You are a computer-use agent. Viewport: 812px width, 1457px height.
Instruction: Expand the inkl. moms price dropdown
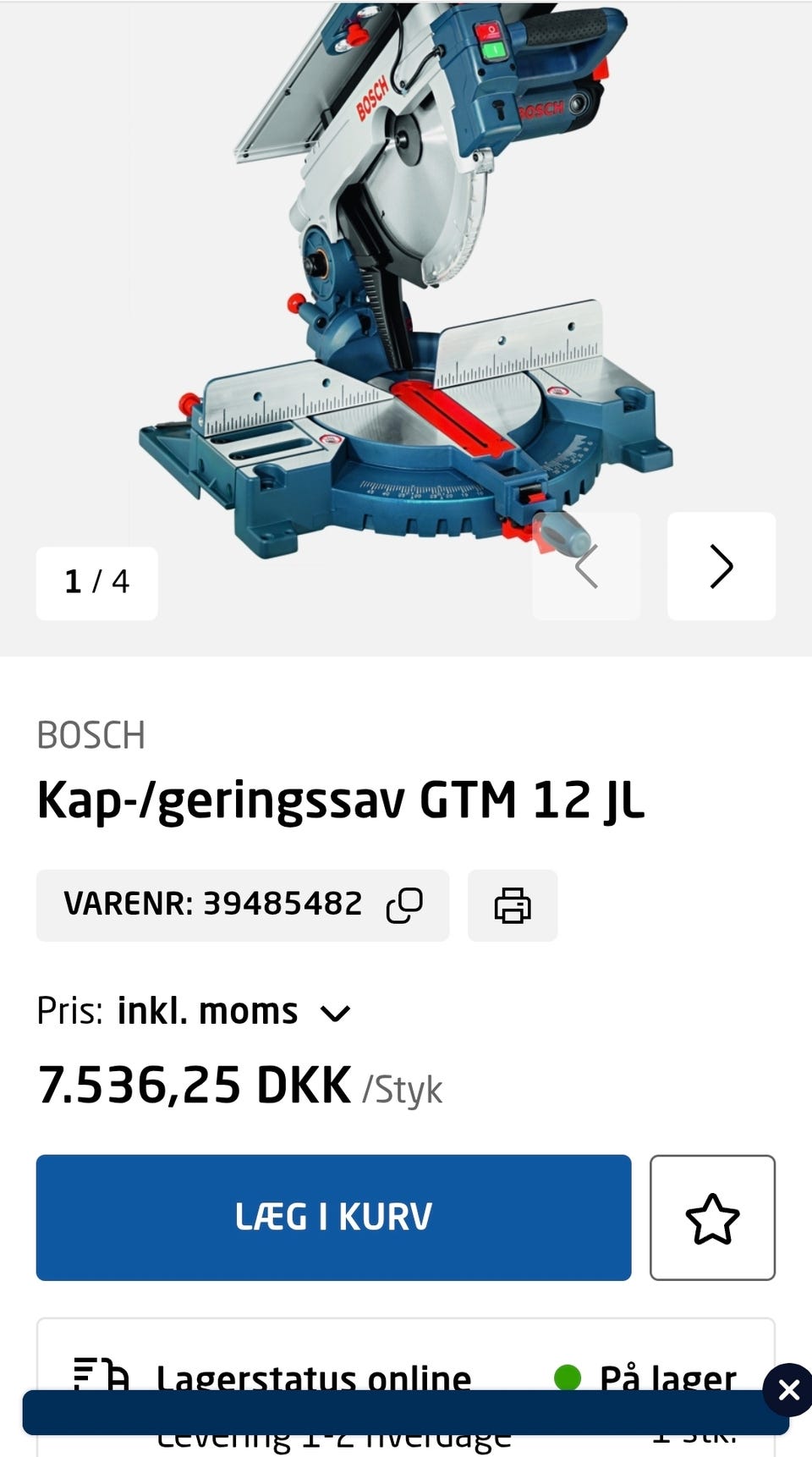[x=336, y=1013]
